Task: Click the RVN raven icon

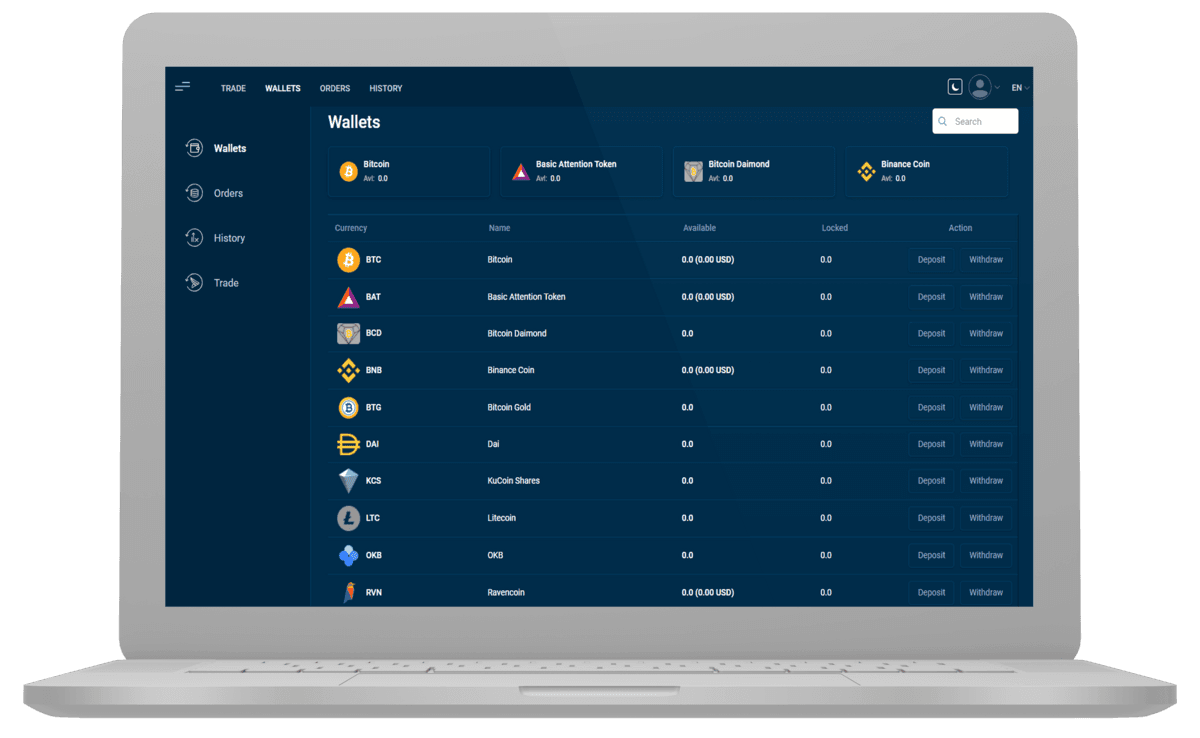Action: pos(348,592)
